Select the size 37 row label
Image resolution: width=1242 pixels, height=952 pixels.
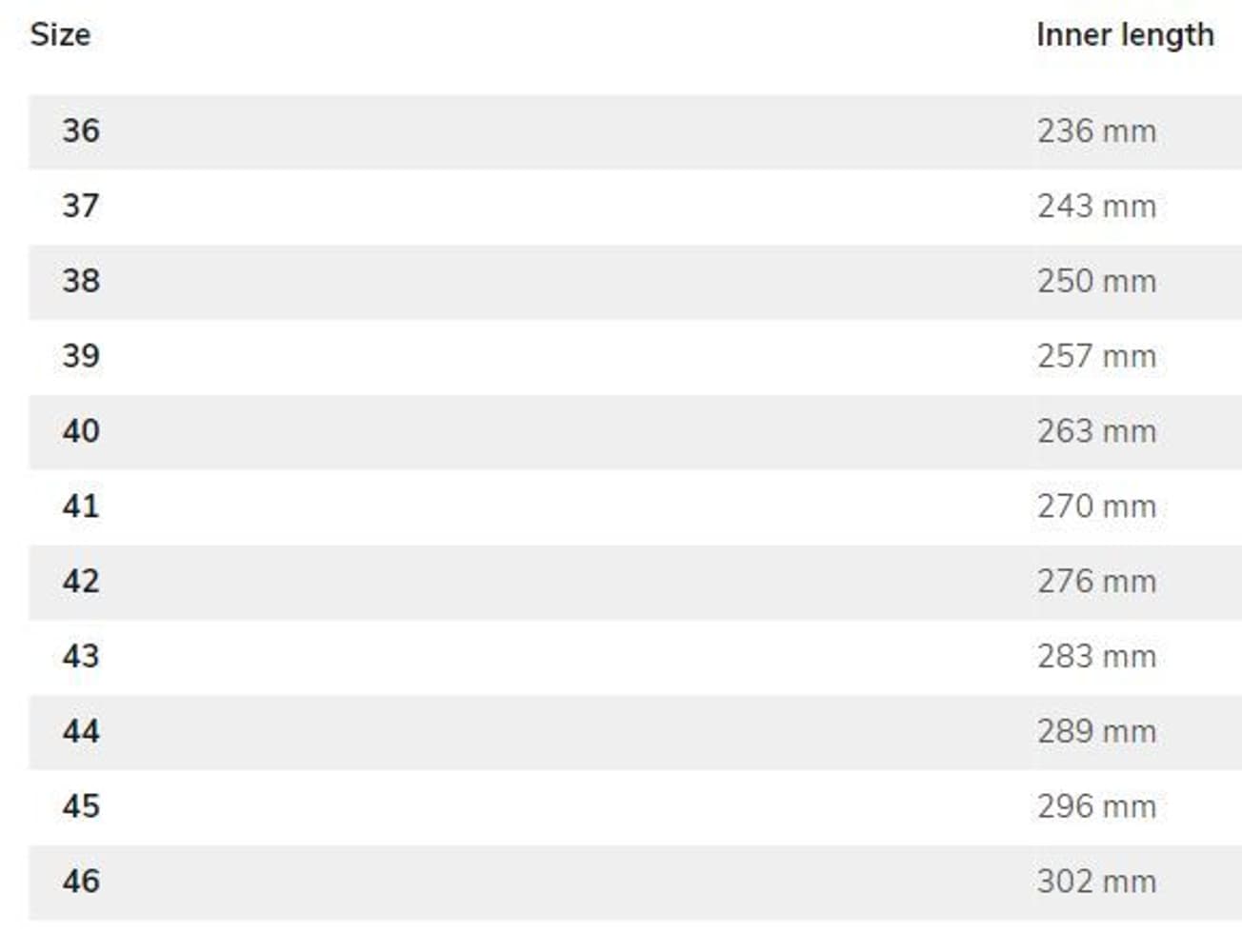pos(81,206)
